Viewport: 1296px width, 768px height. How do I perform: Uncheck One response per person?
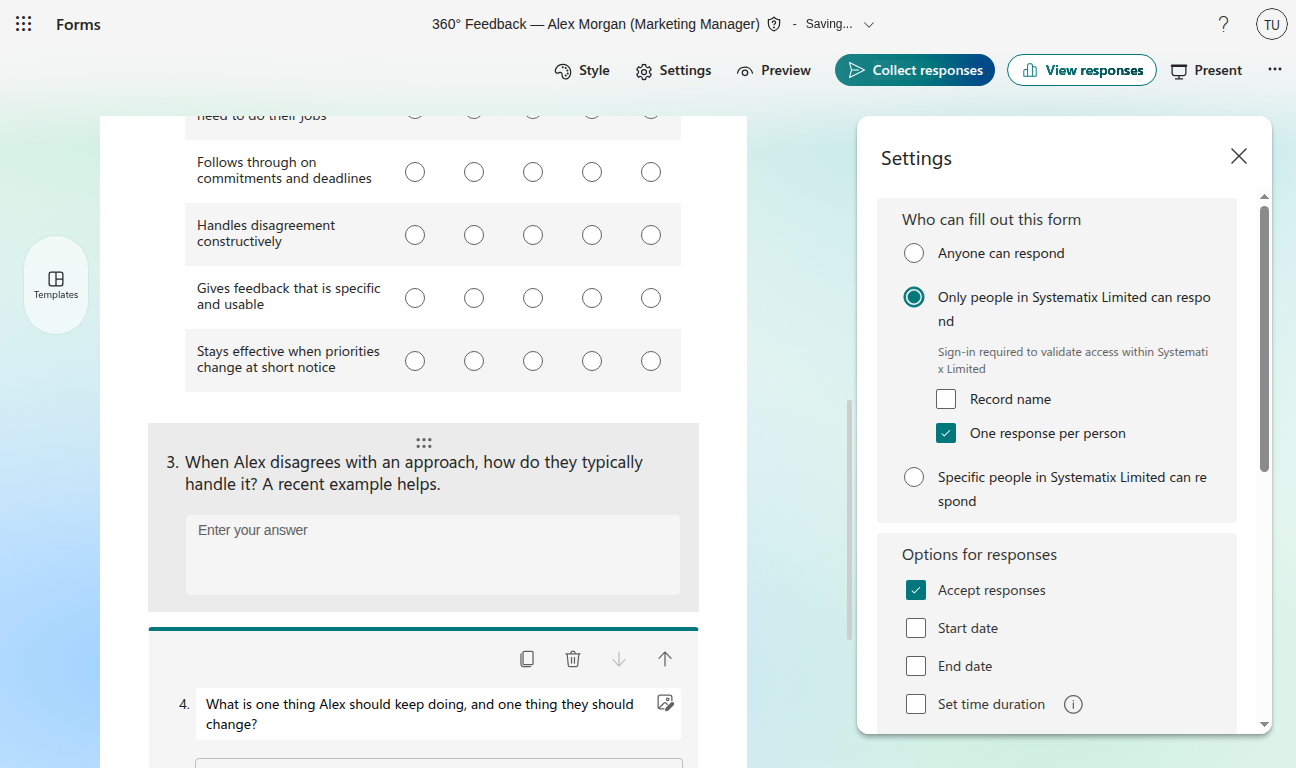pos(946,433)
